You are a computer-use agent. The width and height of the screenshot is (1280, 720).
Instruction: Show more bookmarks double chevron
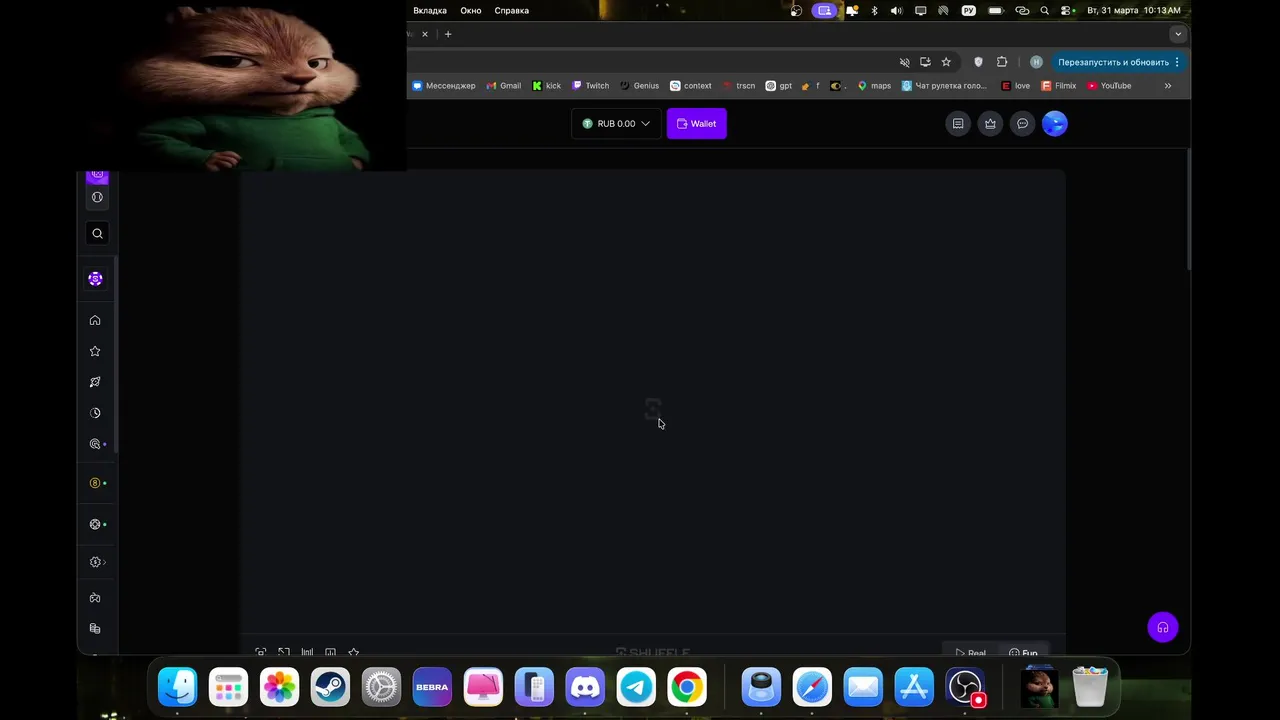1168,86
